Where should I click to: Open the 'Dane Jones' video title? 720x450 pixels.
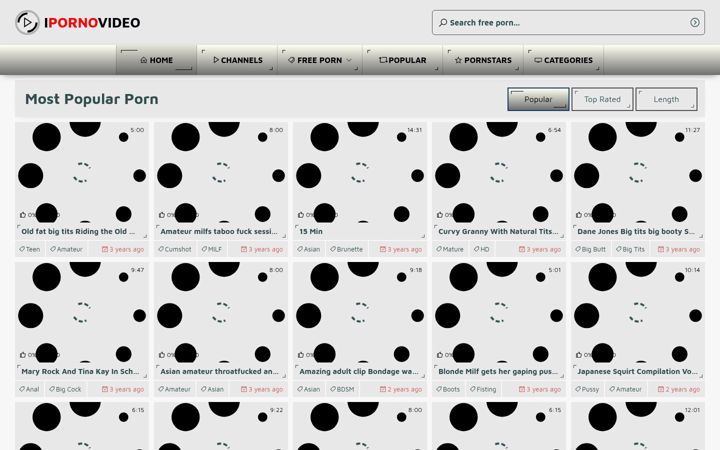(636, 231)
